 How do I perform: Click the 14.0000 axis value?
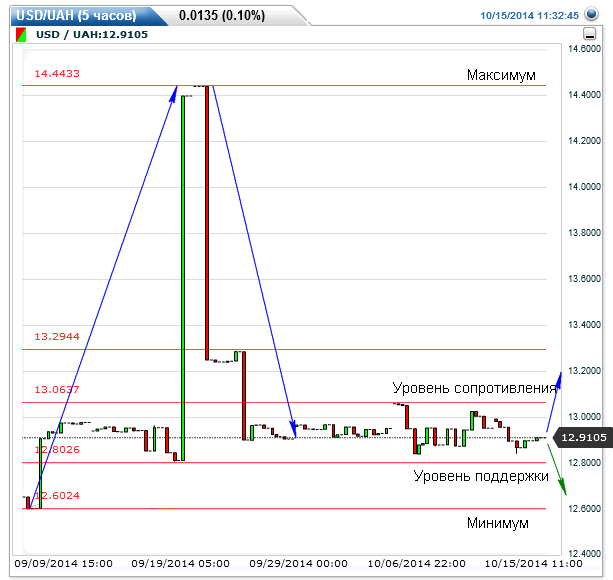point(584,187)
